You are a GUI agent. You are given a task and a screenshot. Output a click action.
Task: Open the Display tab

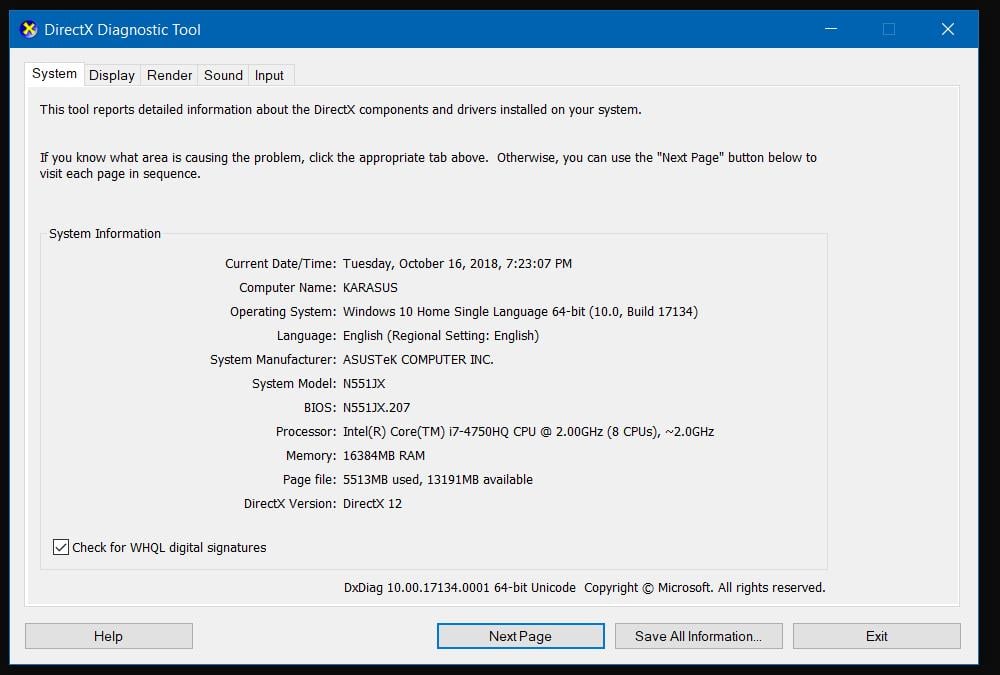(x=112, y=75)
